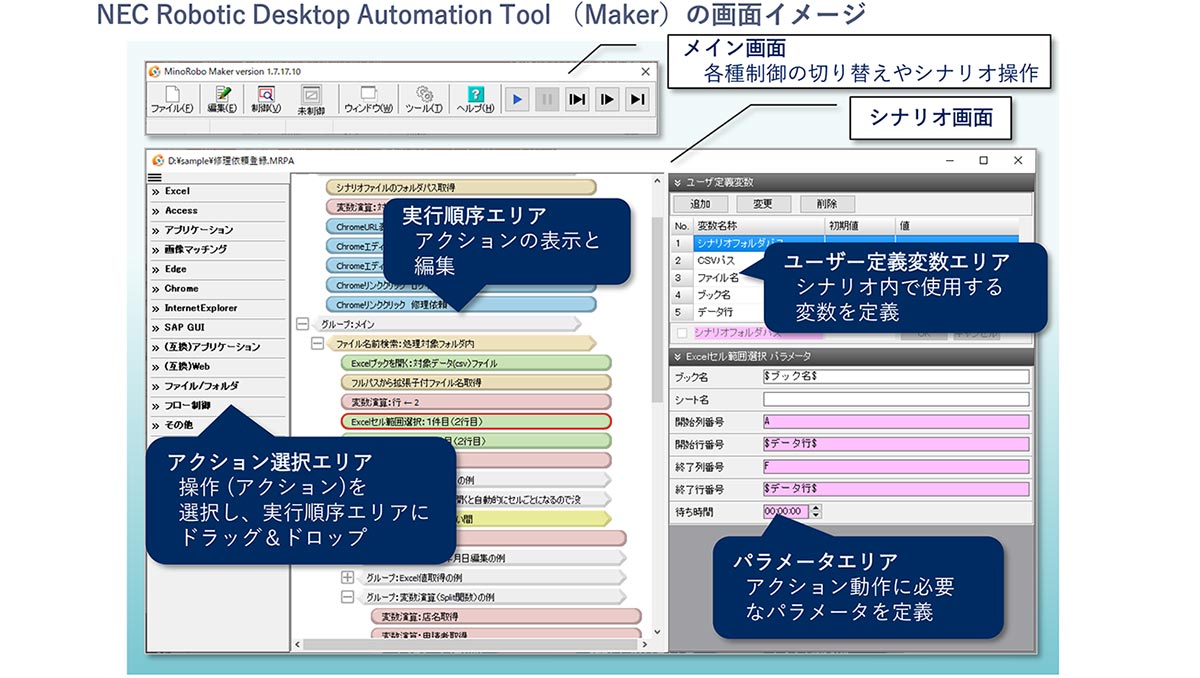Screen dimensions: 1200x678
Task: Click the empty シート名 input field
Action: click(895, 399)
